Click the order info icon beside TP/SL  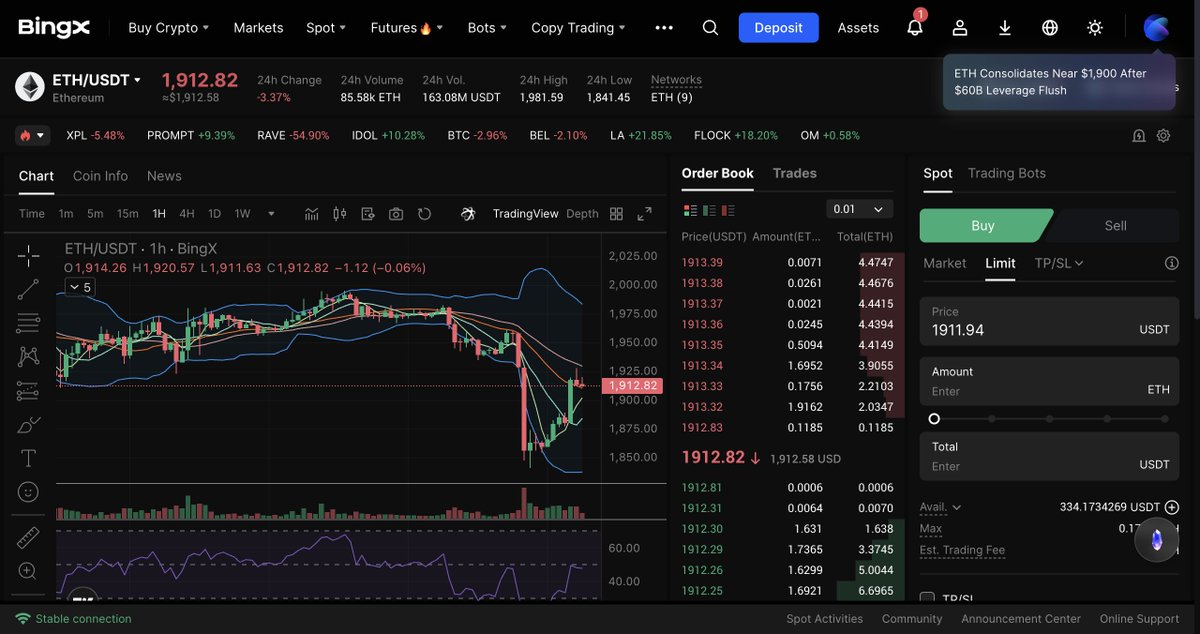point(1171,263)
